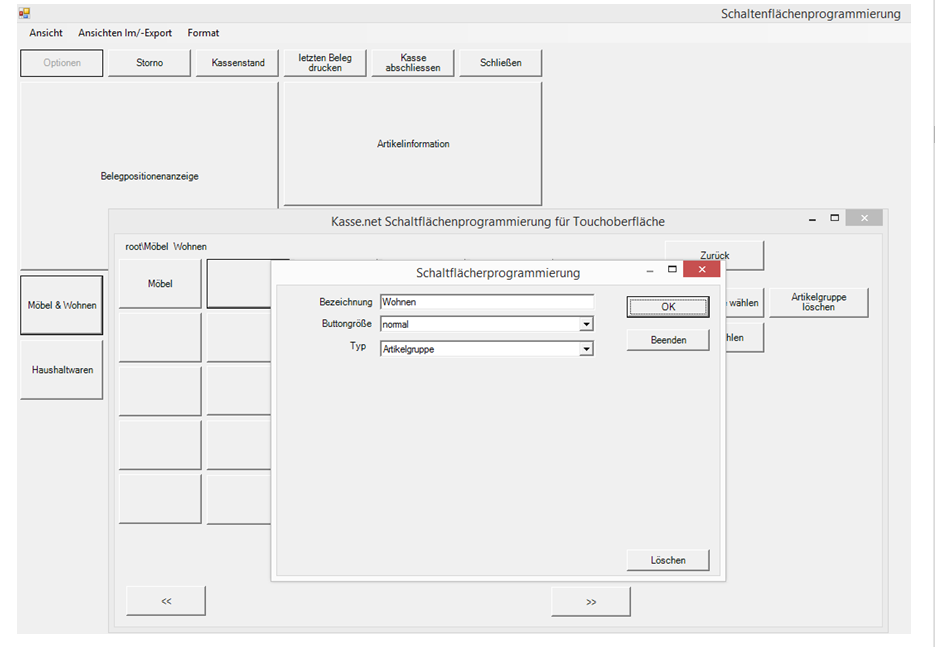Expand the Typ dropdown
This screenshot has width=935, height=647.
[587, 349]
